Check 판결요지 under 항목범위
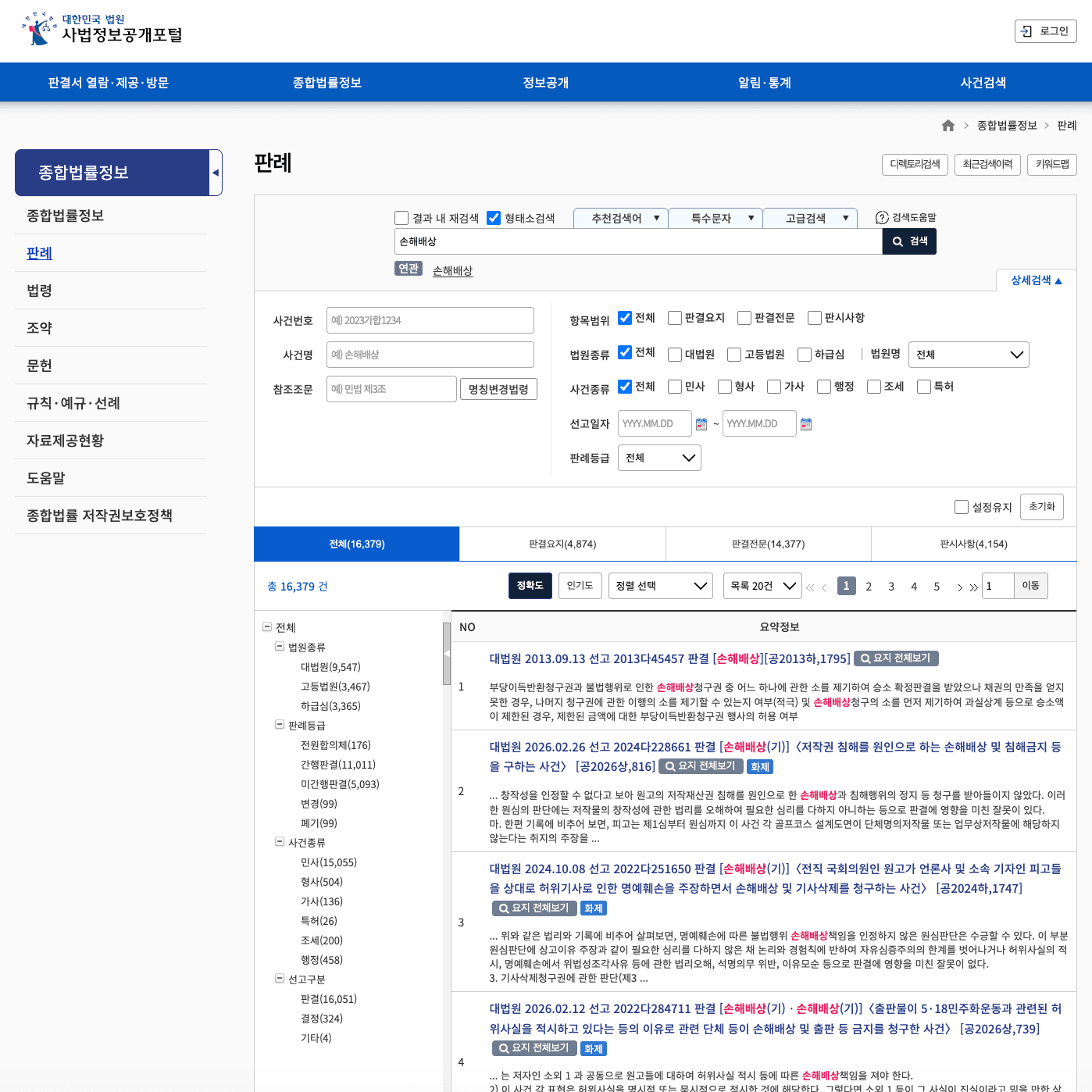 click(x=675, y=318)
